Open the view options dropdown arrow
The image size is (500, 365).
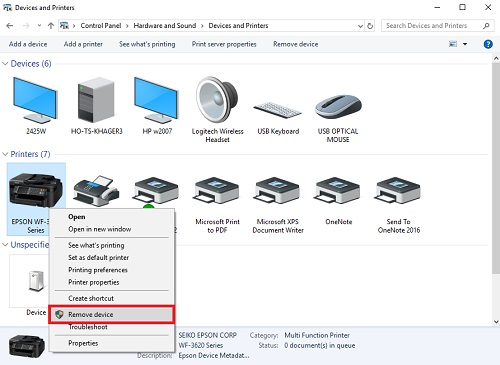point(465,44)
